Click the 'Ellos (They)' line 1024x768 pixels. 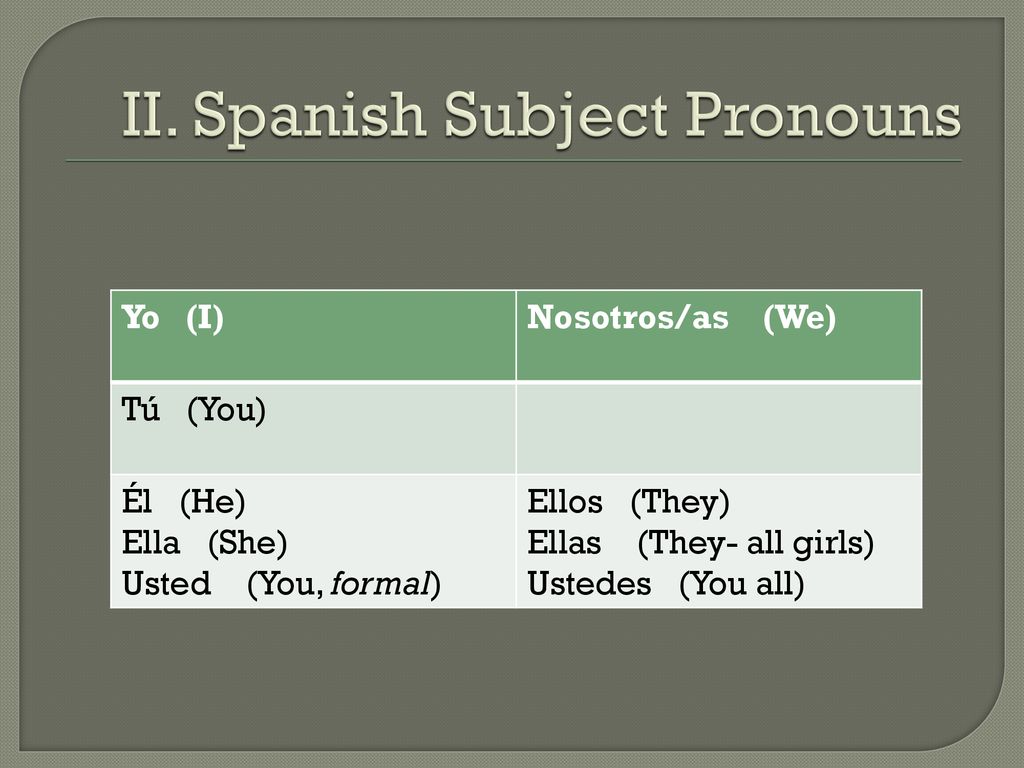(628, 502)
